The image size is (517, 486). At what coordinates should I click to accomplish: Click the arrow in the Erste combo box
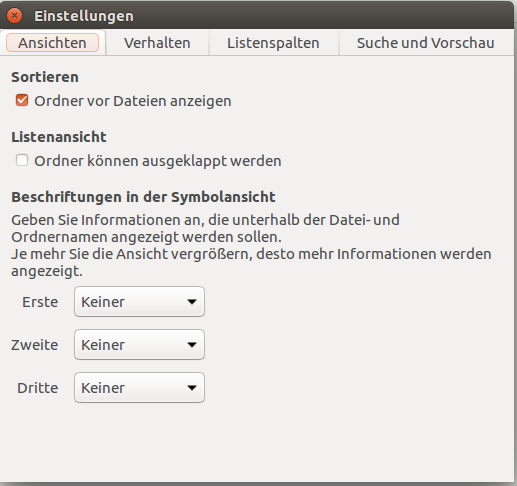(x=192, y=302)
